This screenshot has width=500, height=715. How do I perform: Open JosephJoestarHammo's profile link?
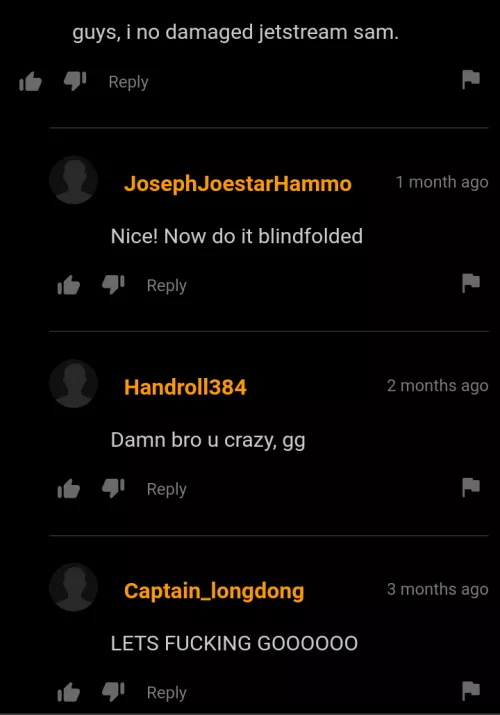pos(237,183)
